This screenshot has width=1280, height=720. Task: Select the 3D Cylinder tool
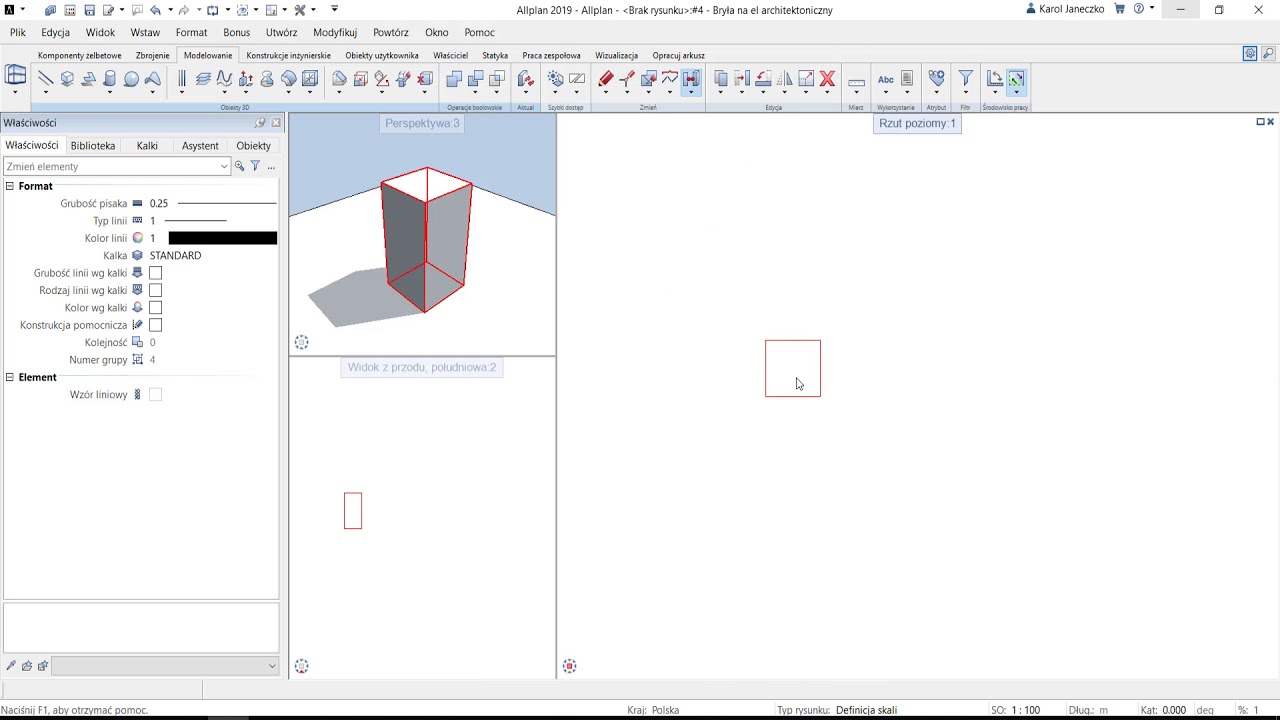[110, 79]
